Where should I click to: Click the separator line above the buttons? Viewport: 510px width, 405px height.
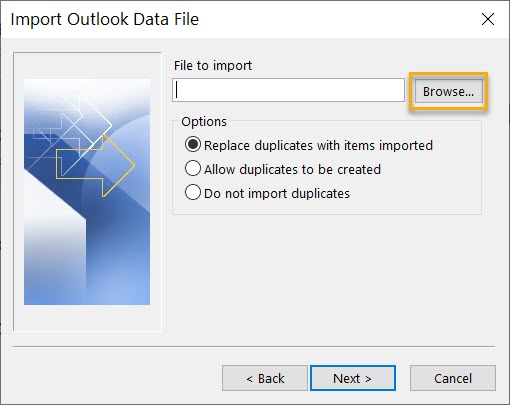coord(254,346)
